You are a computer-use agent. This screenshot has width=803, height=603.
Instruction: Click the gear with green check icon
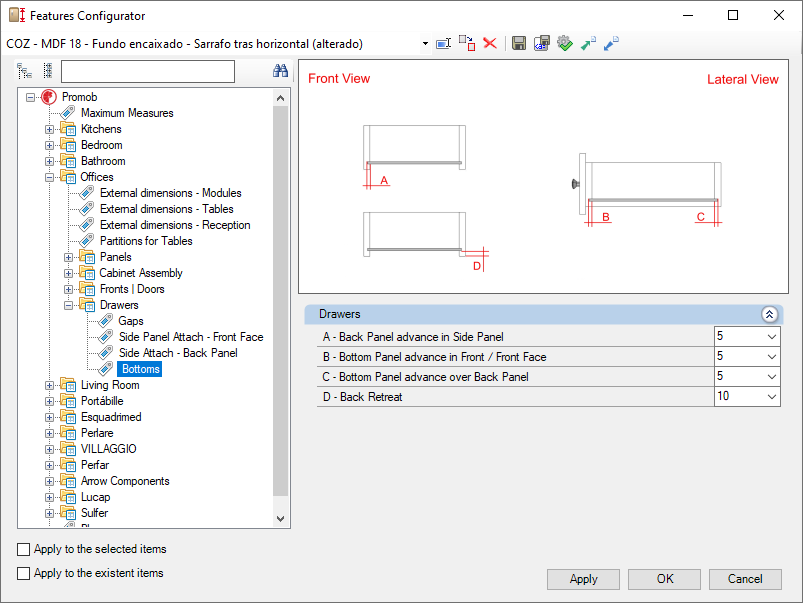coord(564,43)
